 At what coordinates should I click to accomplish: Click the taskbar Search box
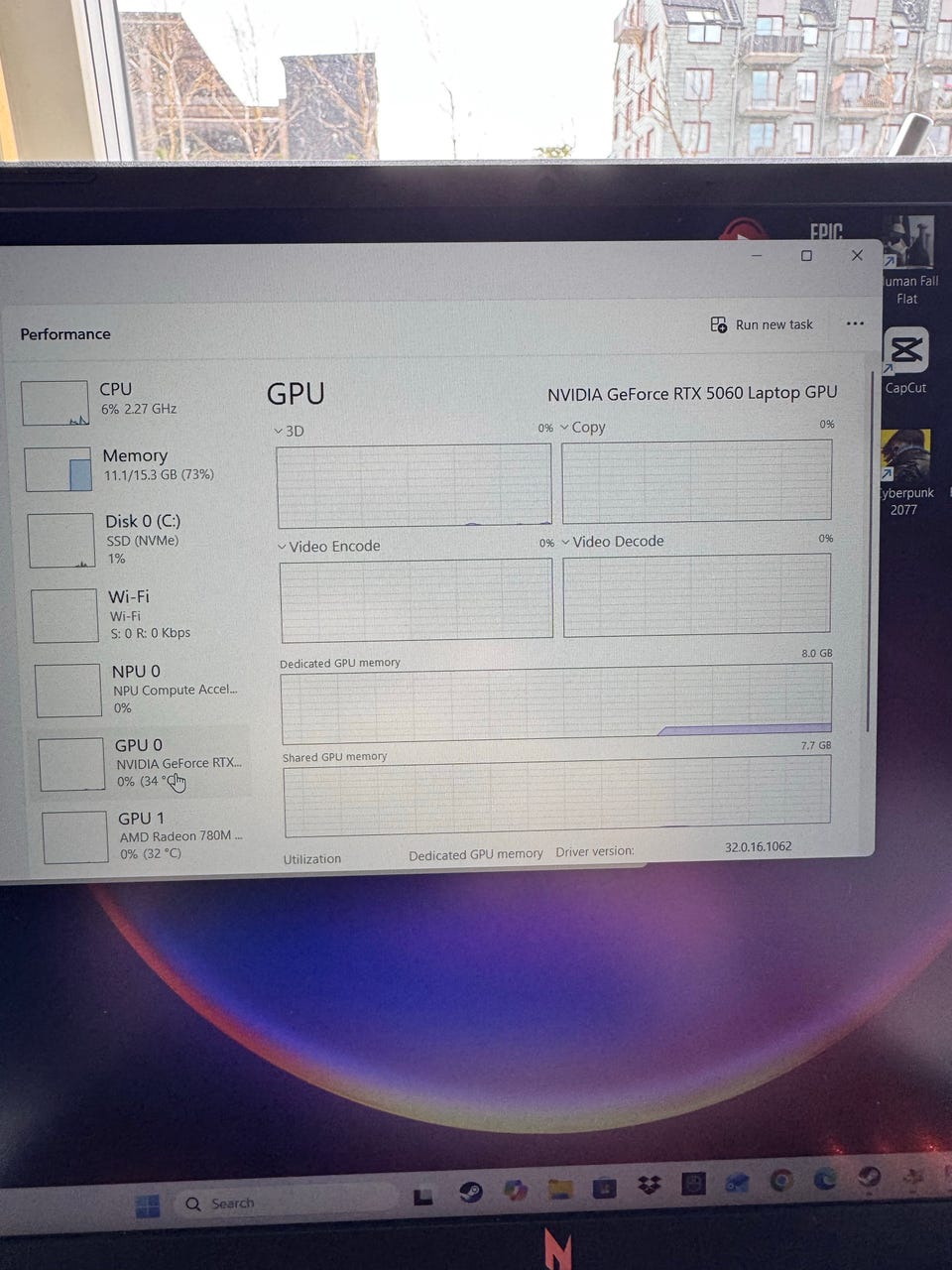[288, 1204]
